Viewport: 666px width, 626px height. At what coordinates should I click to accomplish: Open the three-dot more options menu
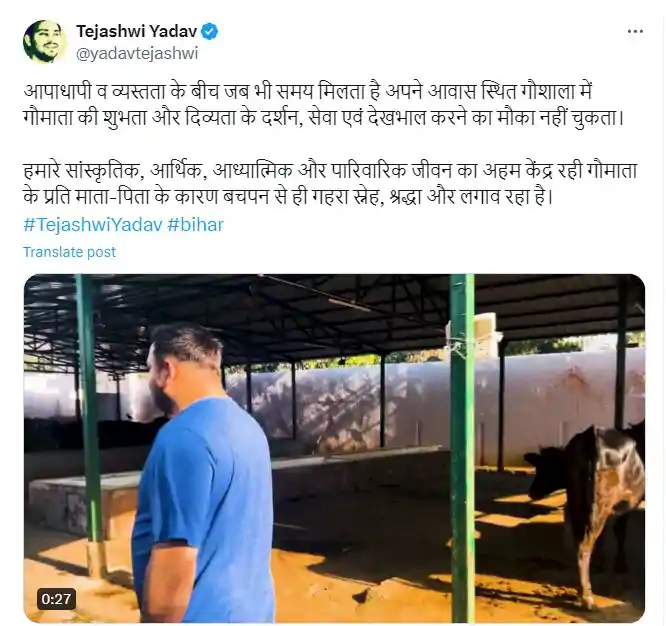[x=635, y=31]
